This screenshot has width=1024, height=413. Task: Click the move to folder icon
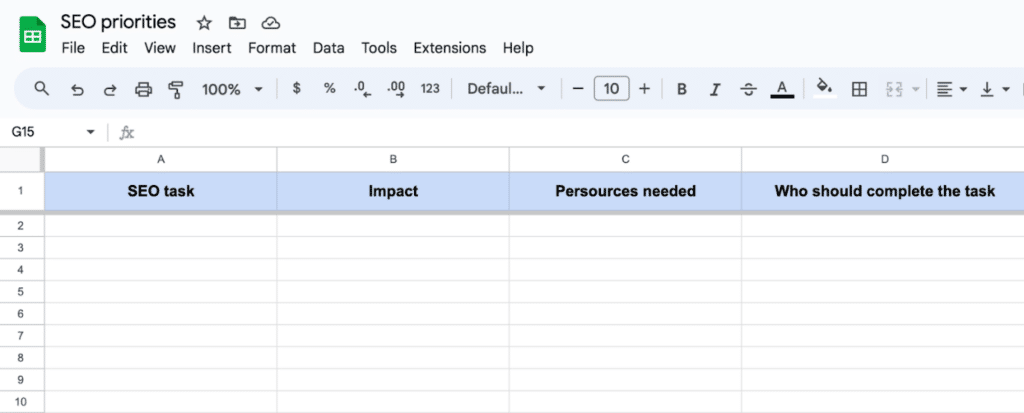[237, 22]
